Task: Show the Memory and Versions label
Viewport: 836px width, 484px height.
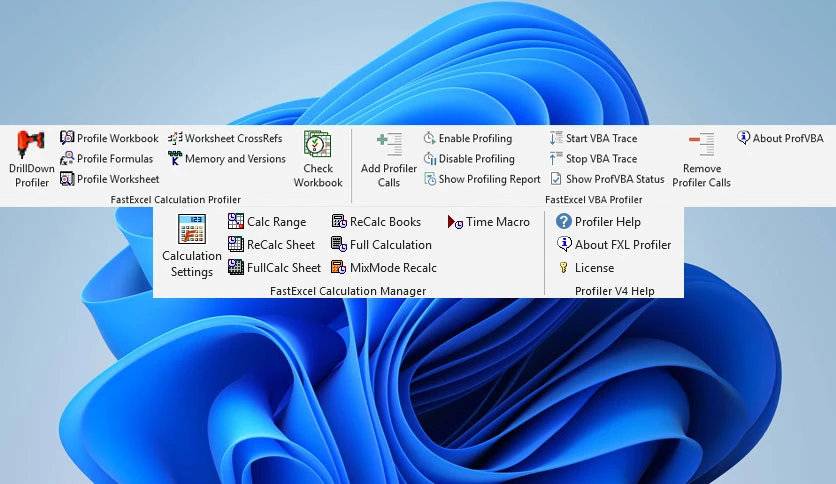Action: pyautogui.click(x=235, y=158)
